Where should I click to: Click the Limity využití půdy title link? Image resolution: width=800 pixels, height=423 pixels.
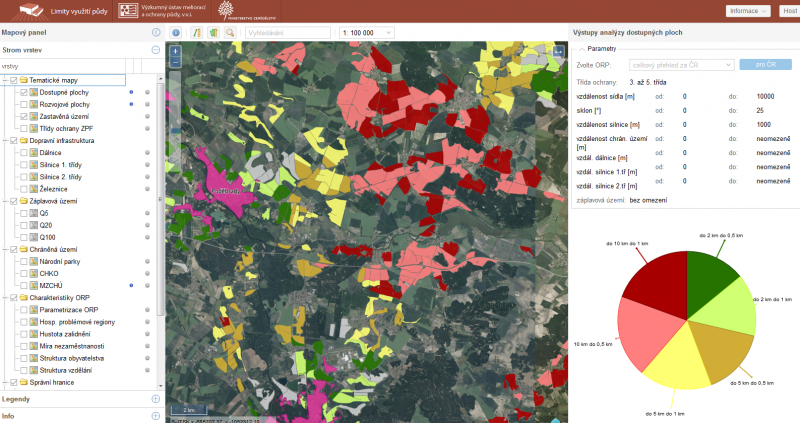click(x=79, y=11)
